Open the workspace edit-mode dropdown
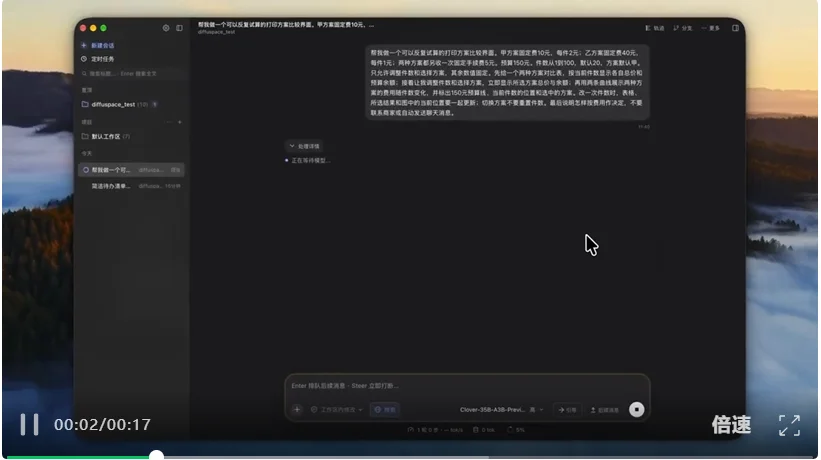The image size is (821, 460). [336, 410]
